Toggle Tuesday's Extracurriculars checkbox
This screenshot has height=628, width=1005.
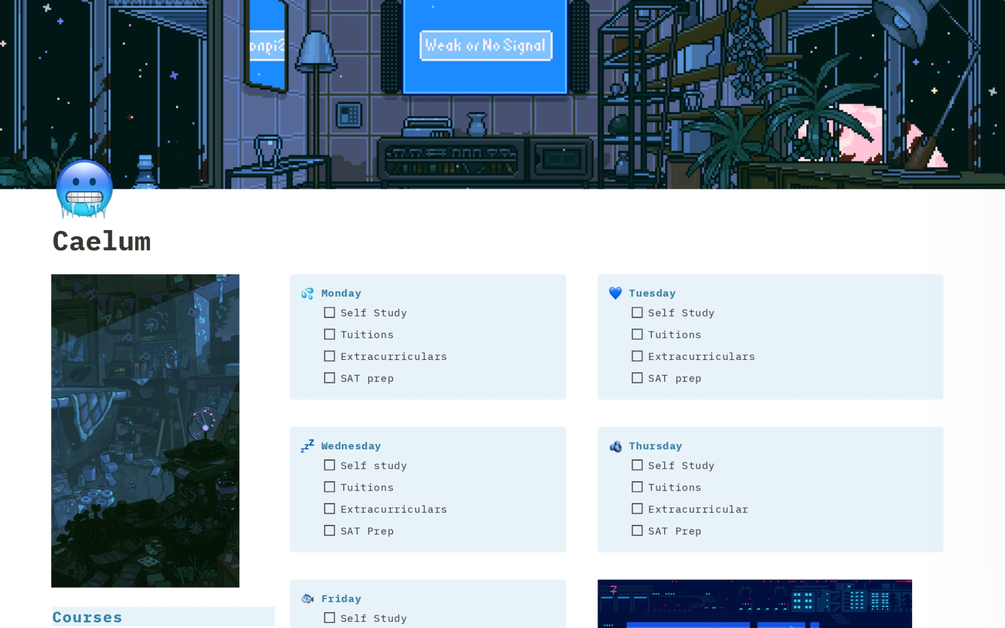point(637,356)
